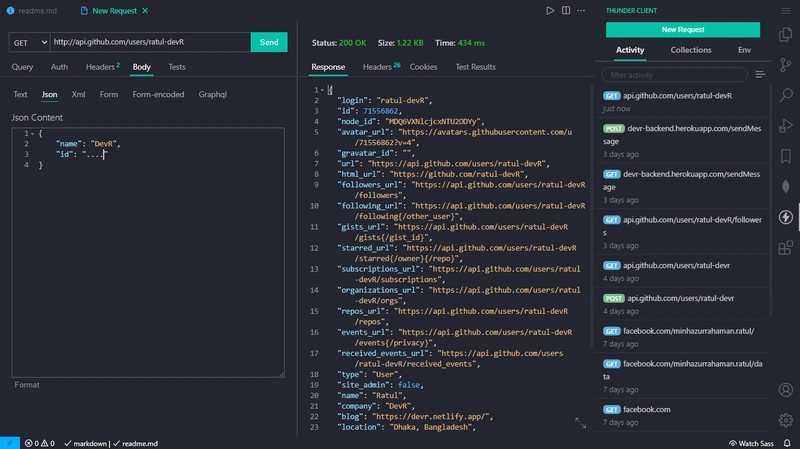Click the New Request button
Screen dimensions: 800x449
point(683,30)
